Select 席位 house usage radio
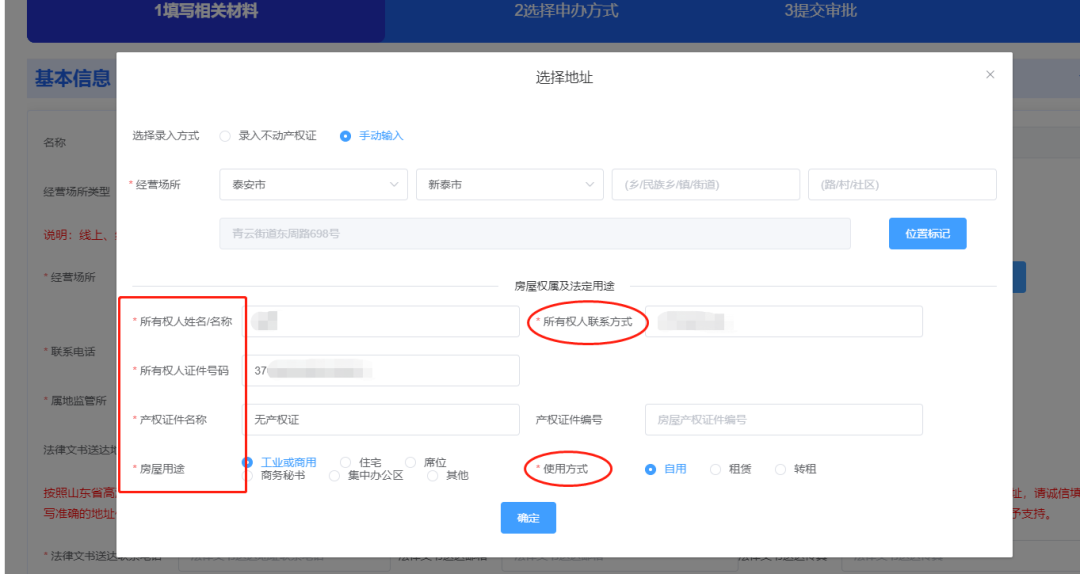 pos(411,462)
